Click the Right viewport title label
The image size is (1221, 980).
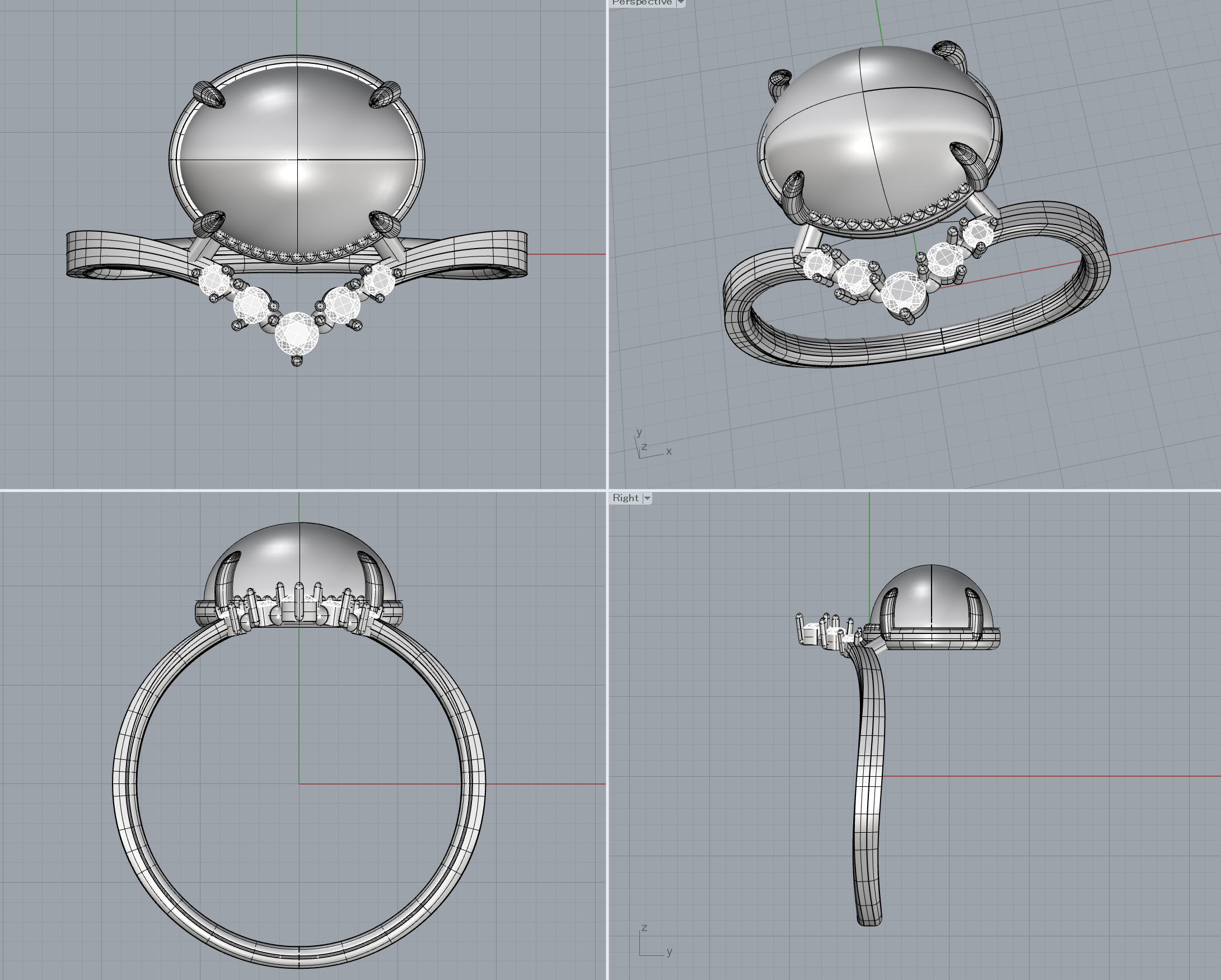625,498
